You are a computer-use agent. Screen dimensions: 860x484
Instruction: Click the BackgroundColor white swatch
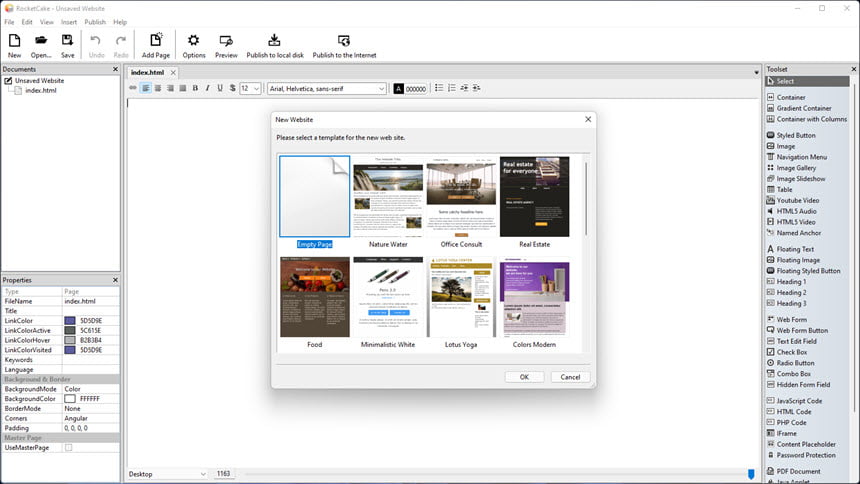(x=70, y=399)
